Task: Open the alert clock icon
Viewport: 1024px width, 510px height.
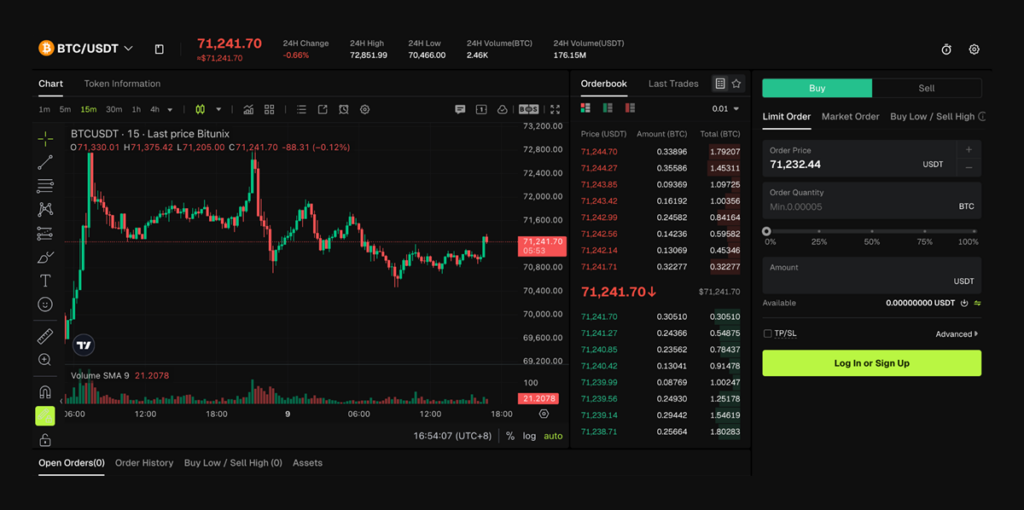Action: click(x=344, y=110)
